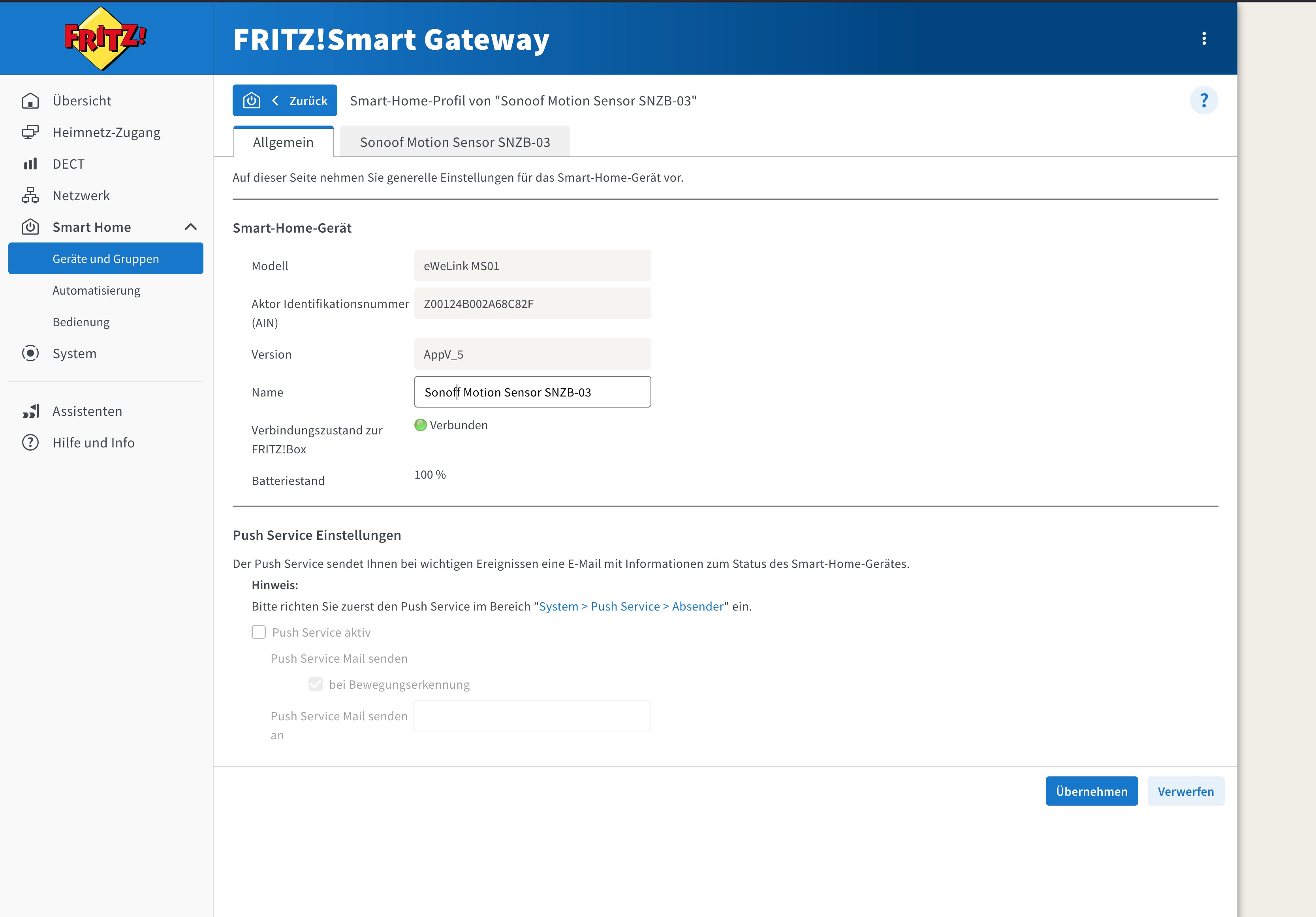Go back with the Zurück button

pyautogui.click(x=285, y=101)
